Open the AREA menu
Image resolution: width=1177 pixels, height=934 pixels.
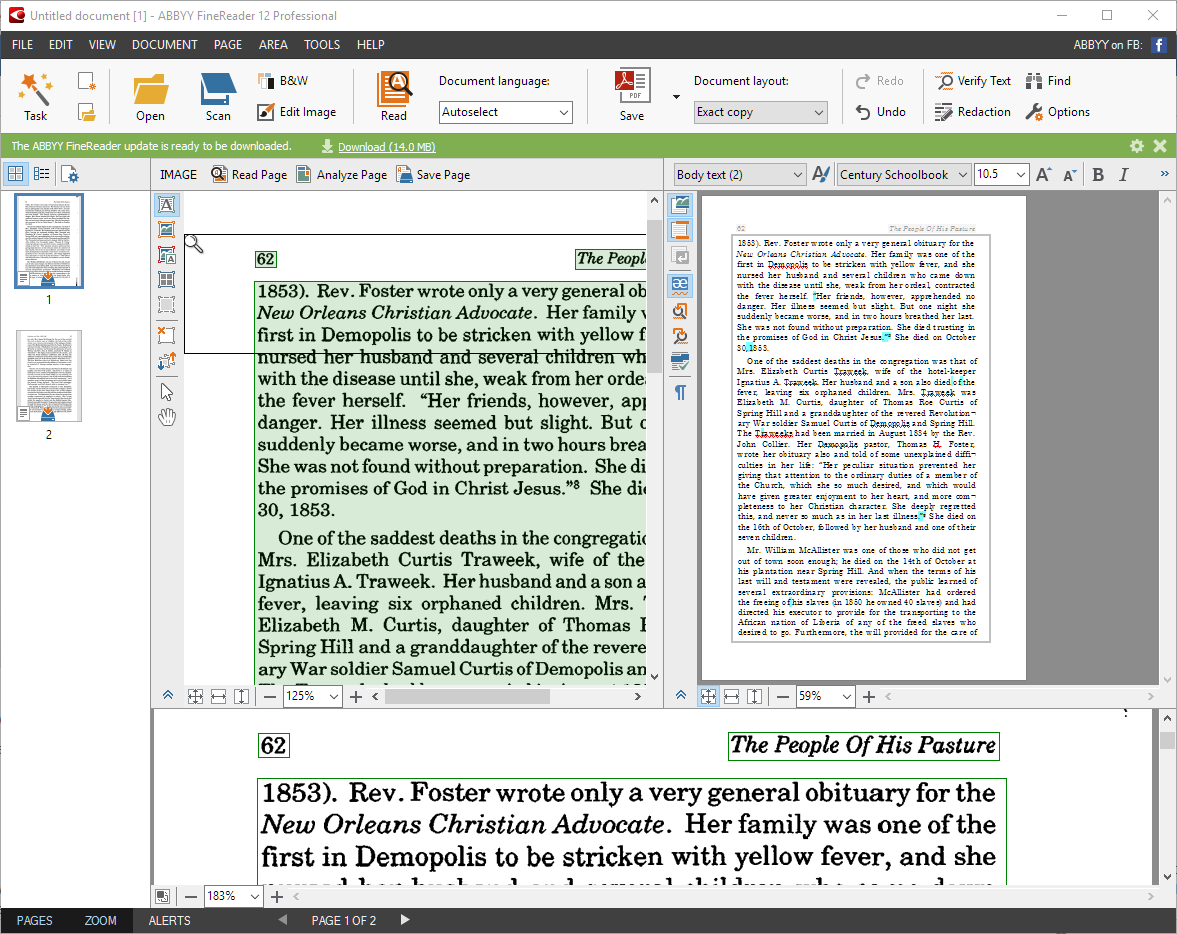(x=273, y=45)
